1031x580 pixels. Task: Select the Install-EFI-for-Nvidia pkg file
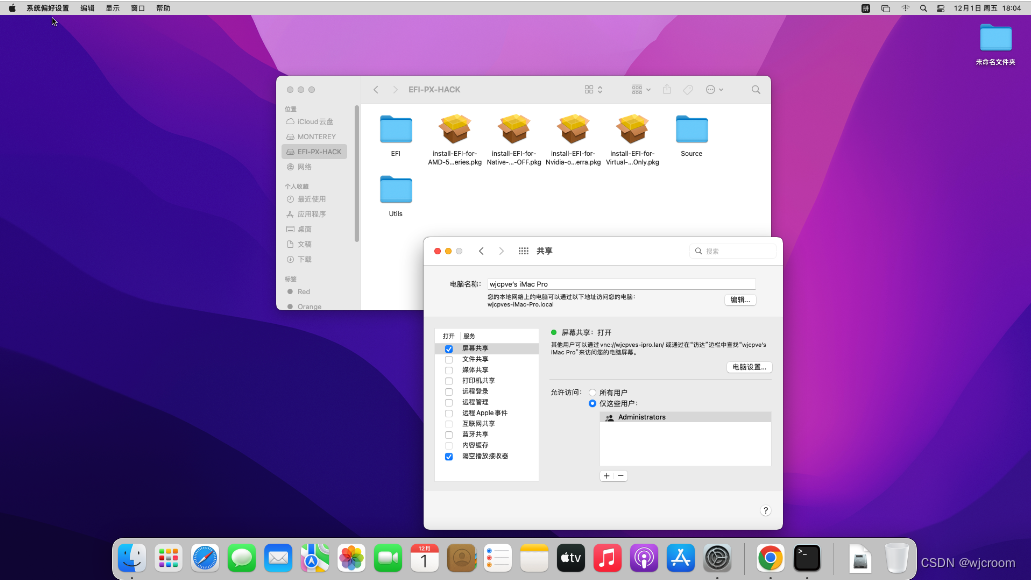(x=573, y=129)
